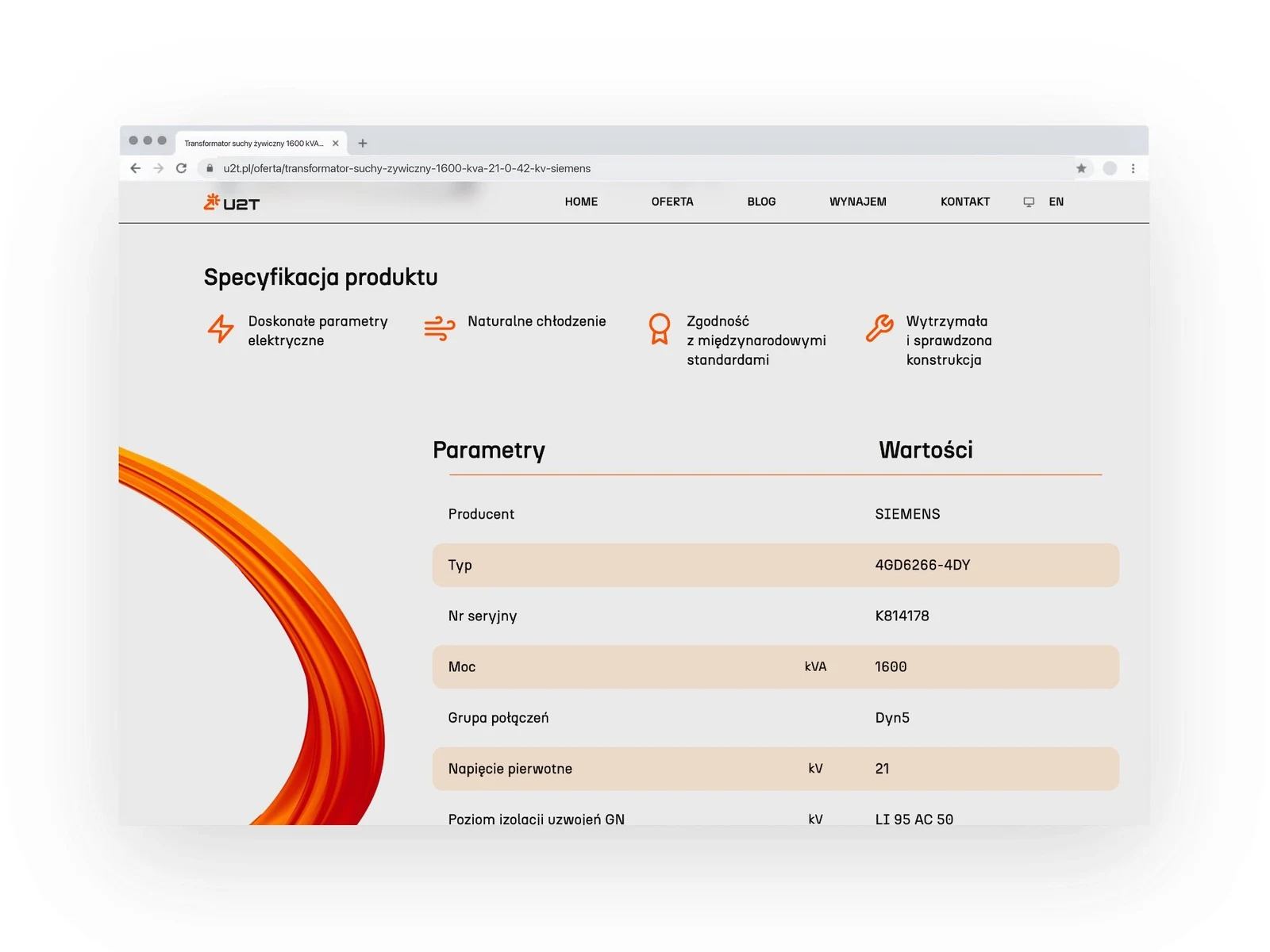Viewport: 1270px width, 952px height.
Task: Bookmark page with the star icon
Action: coord(1081,168)
